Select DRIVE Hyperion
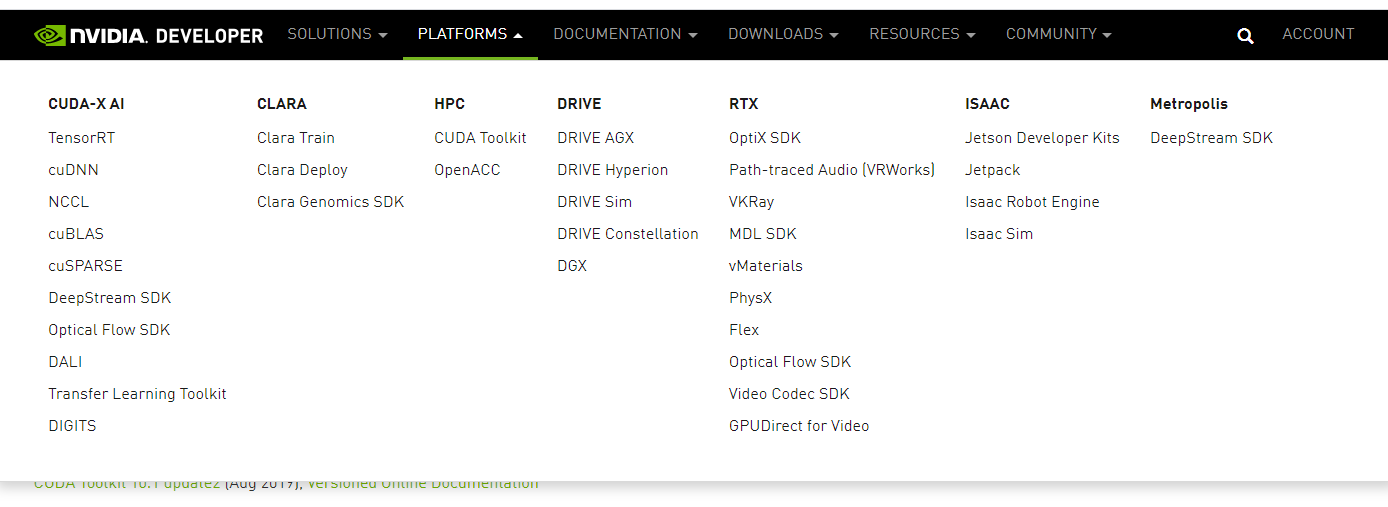 click(612, 170)
